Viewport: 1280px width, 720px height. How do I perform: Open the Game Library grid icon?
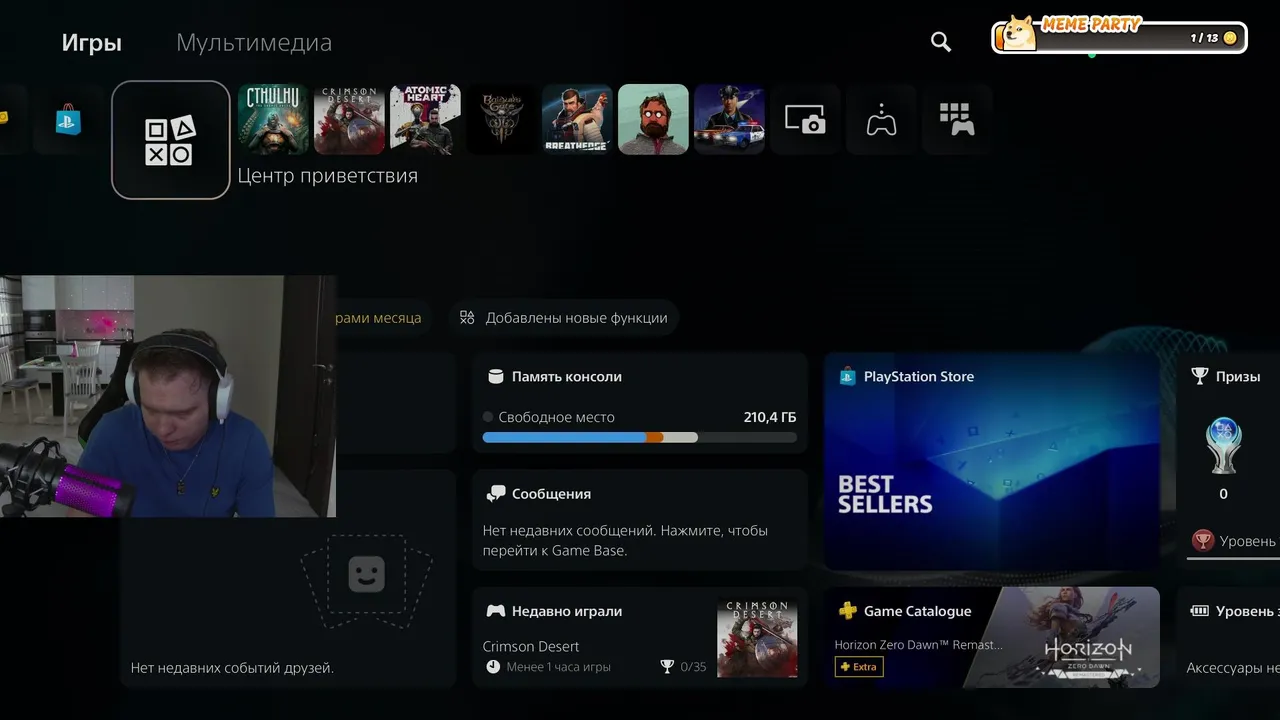point(958,119)
